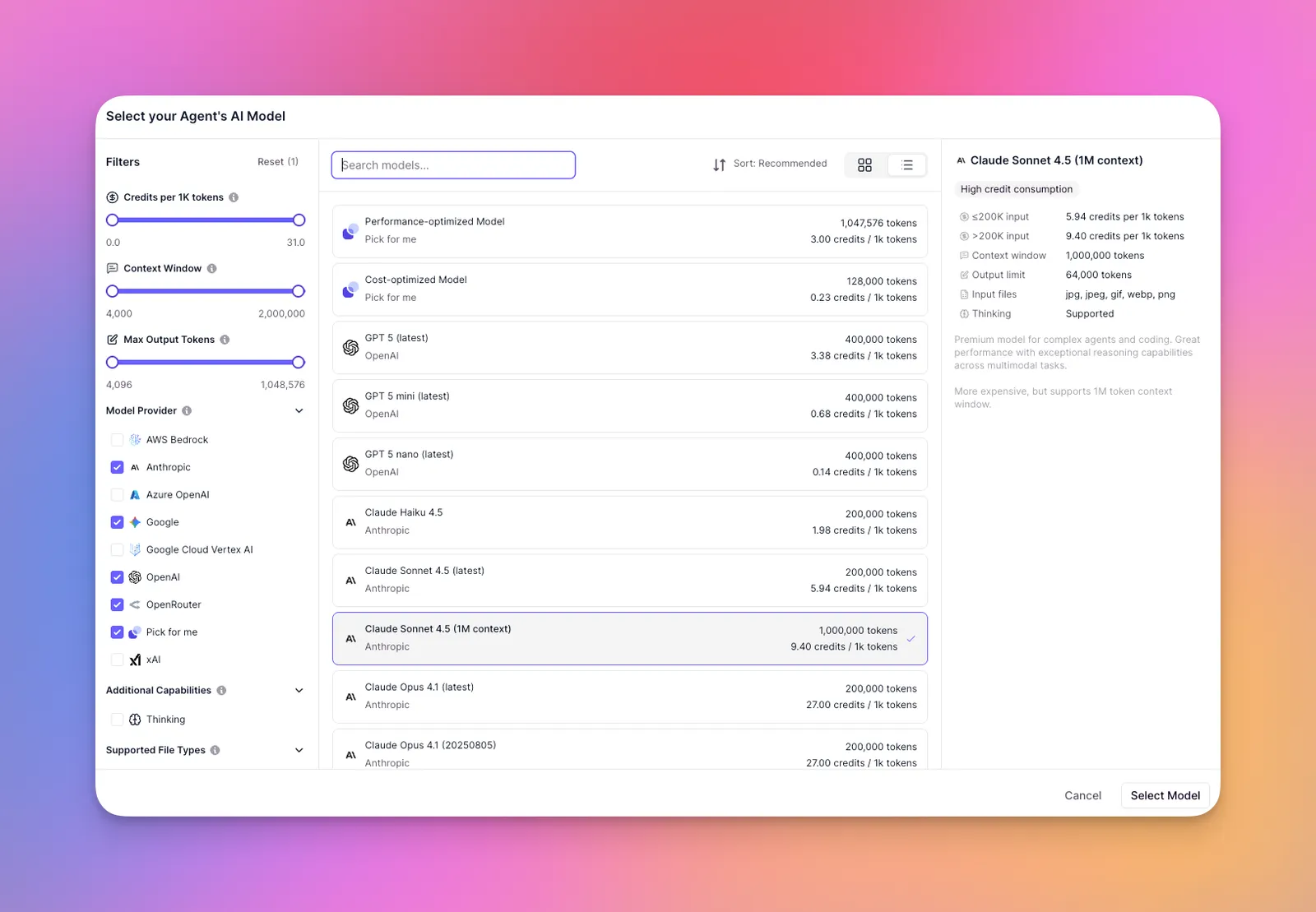Switch to grid view layout
The width and height of the screenshot is (1316, 912).
click(864, 165)
